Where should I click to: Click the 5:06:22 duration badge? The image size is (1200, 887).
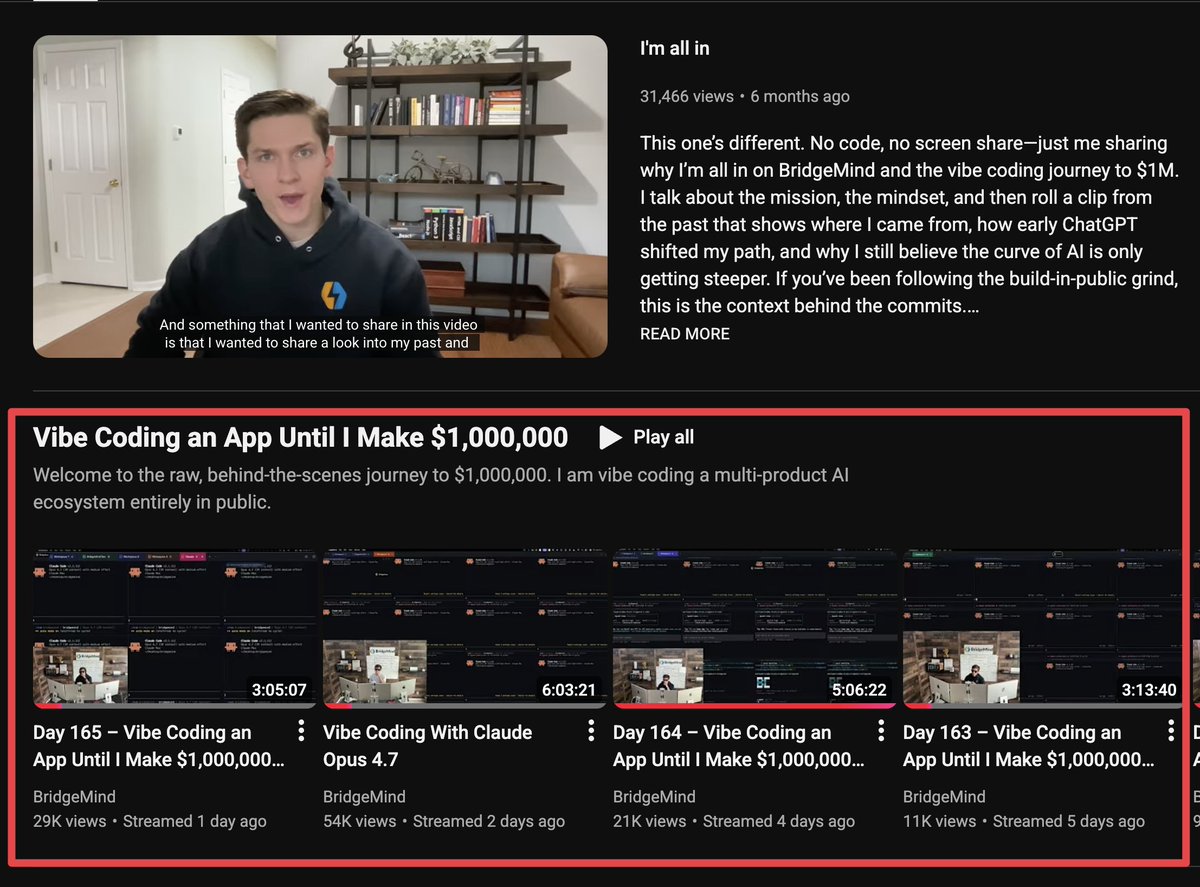(859, 690)
